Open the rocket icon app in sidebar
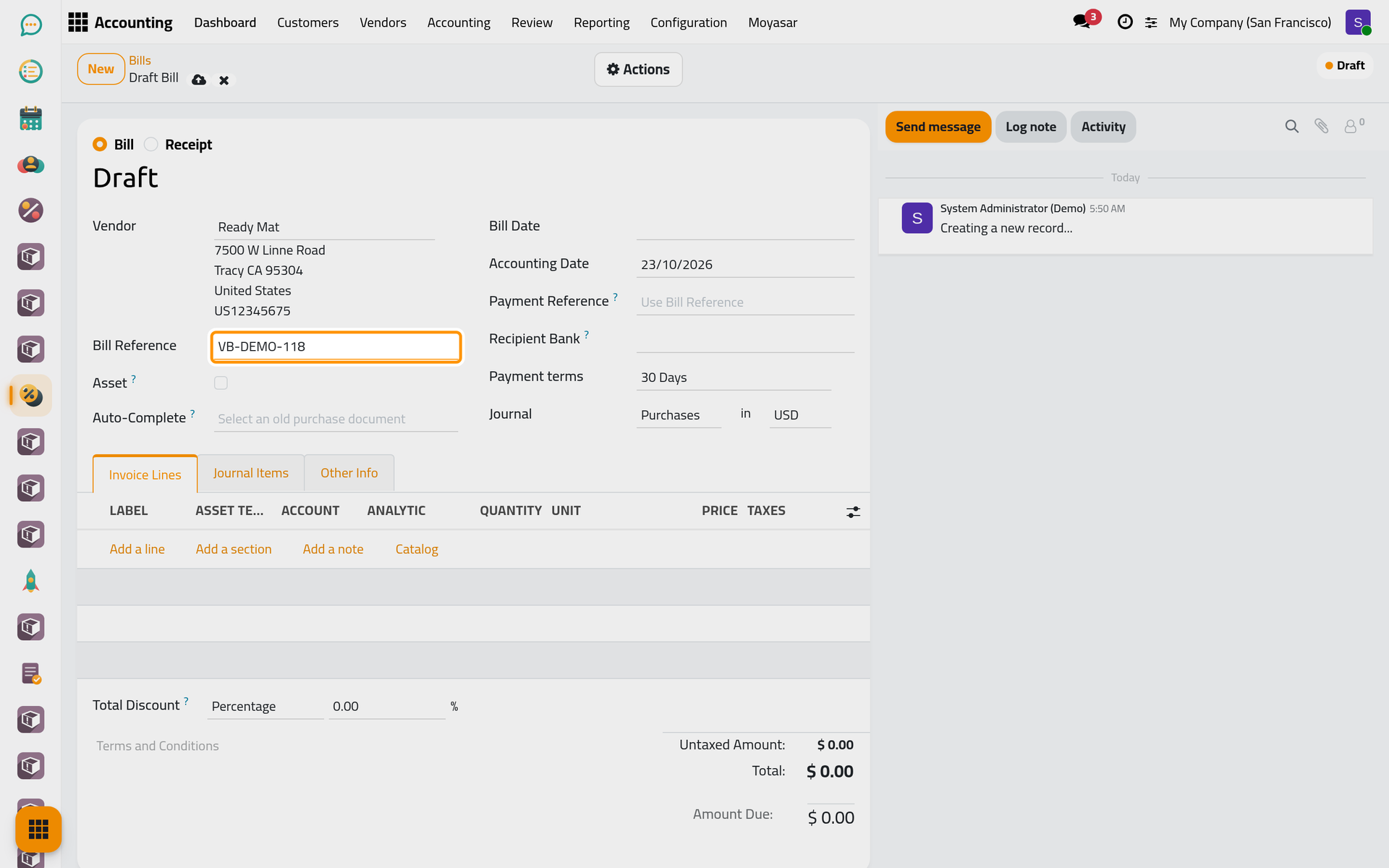Screen dimensions: 1389x868 [30, 581]
